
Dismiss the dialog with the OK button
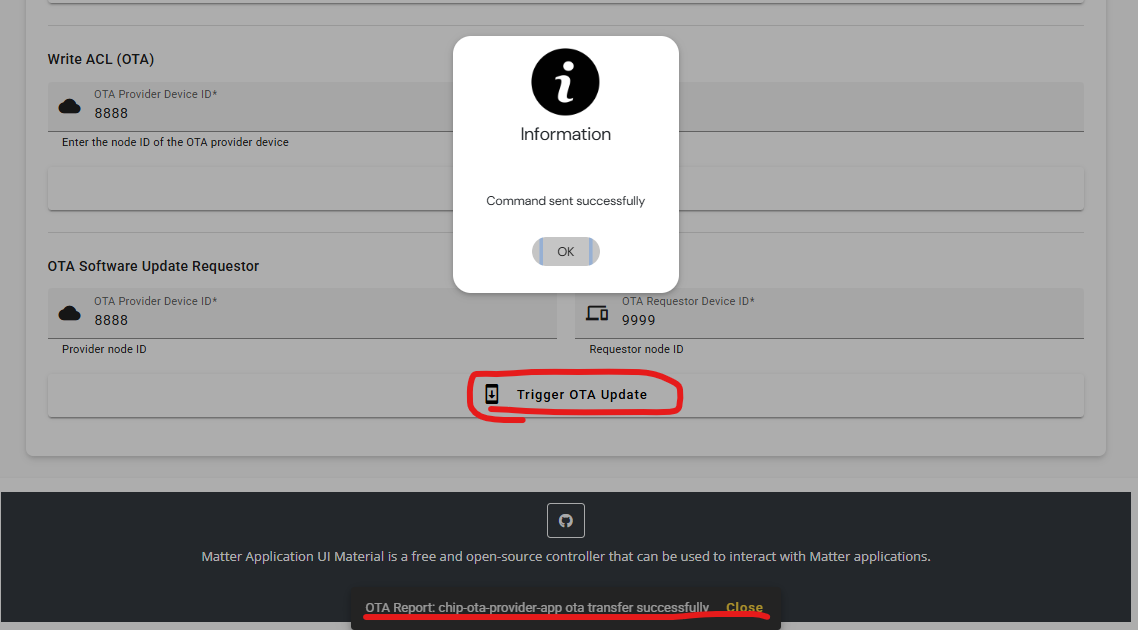[565, 252]
